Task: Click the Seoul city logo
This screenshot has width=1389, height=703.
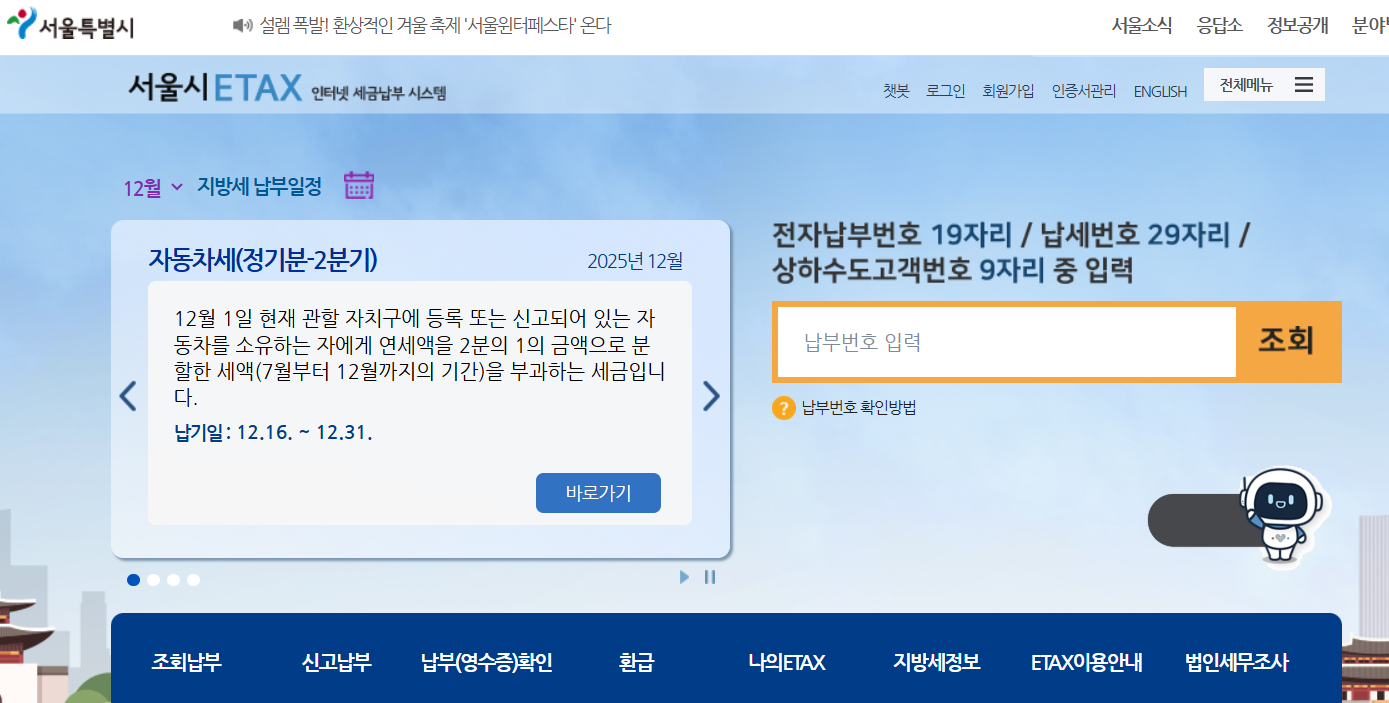Action: [x=70, y=25]
